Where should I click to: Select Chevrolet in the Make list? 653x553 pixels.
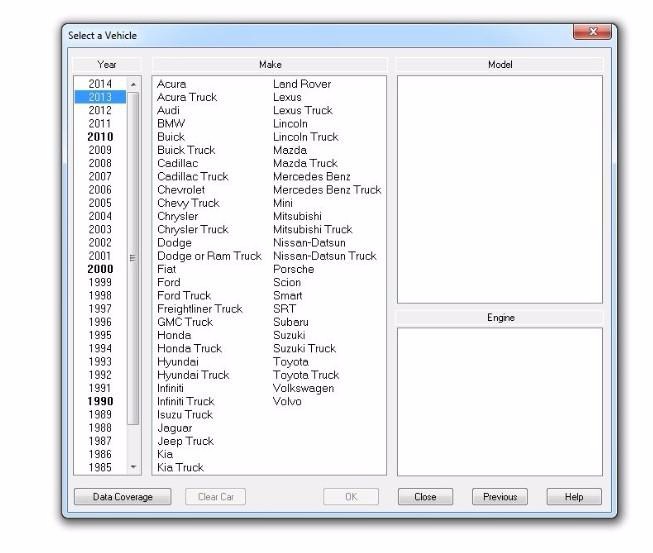tap(181, 190)
